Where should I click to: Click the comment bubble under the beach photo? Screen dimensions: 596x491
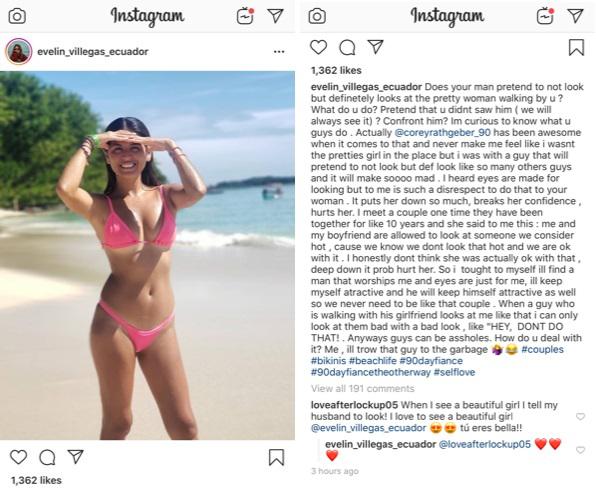[48, 457]
